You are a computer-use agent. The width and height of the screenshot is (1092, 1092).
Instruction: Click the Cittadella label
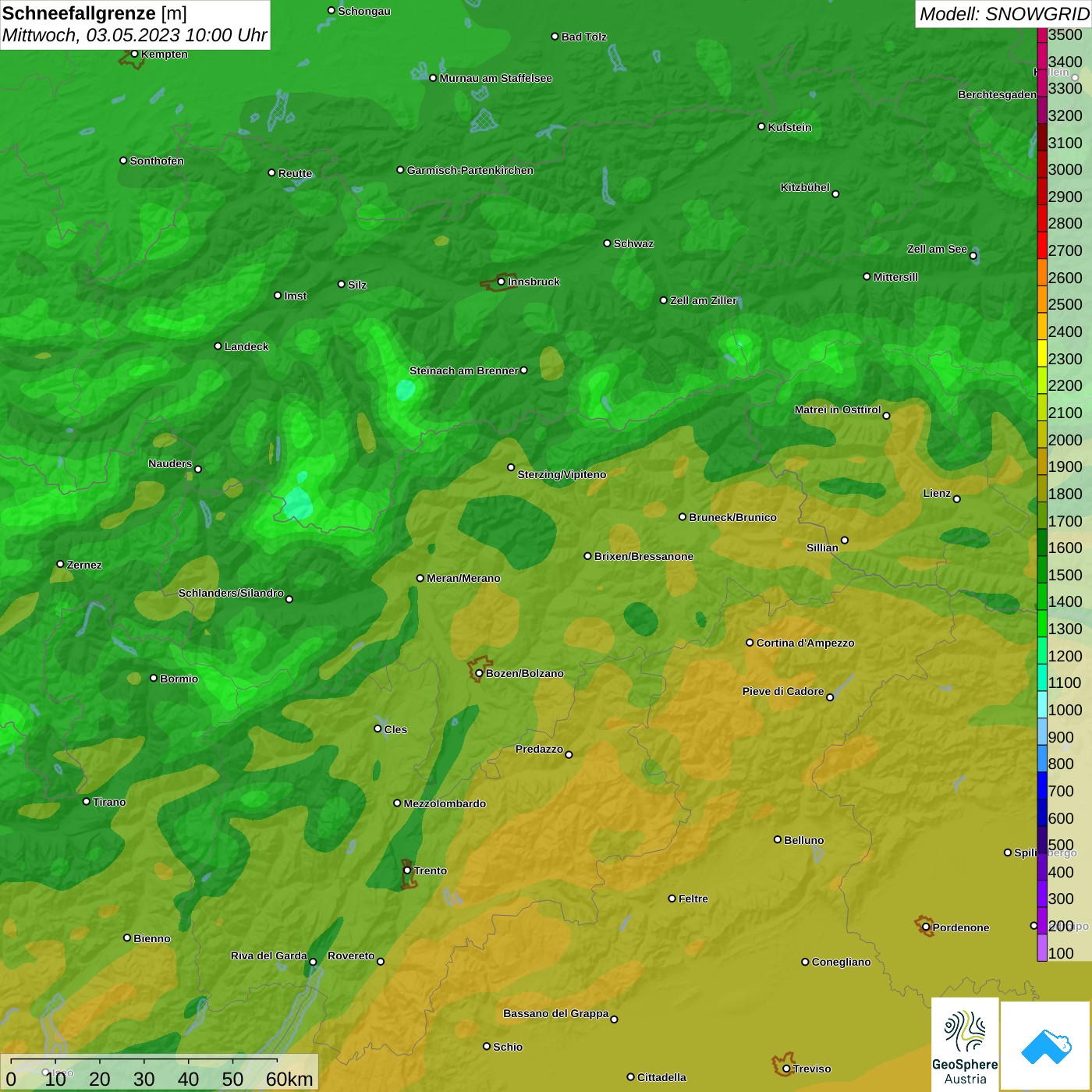tap(661, 1077)
